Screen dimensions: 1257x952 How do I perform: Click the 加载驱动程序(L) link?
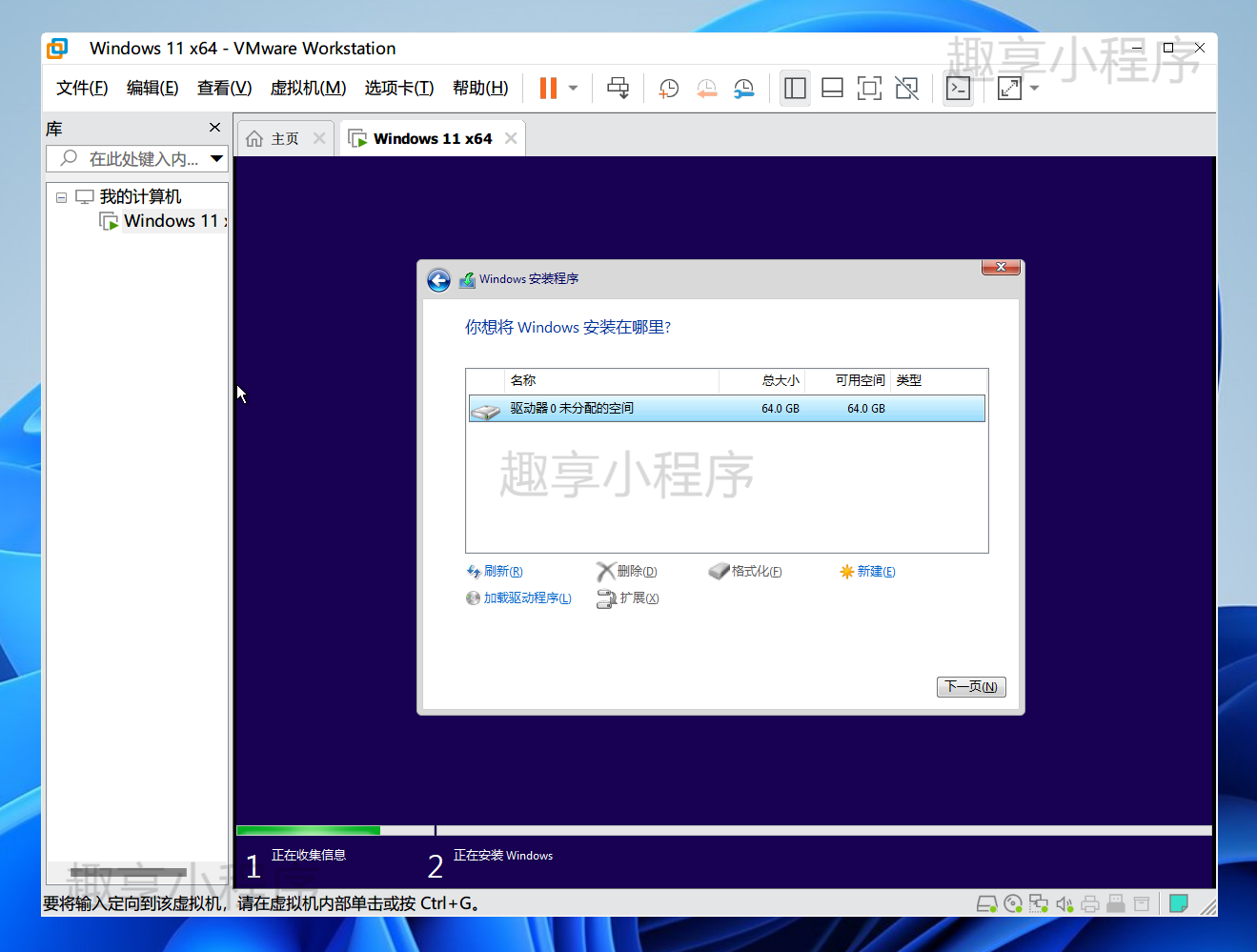pyautogui.click(x=518, y=598)
